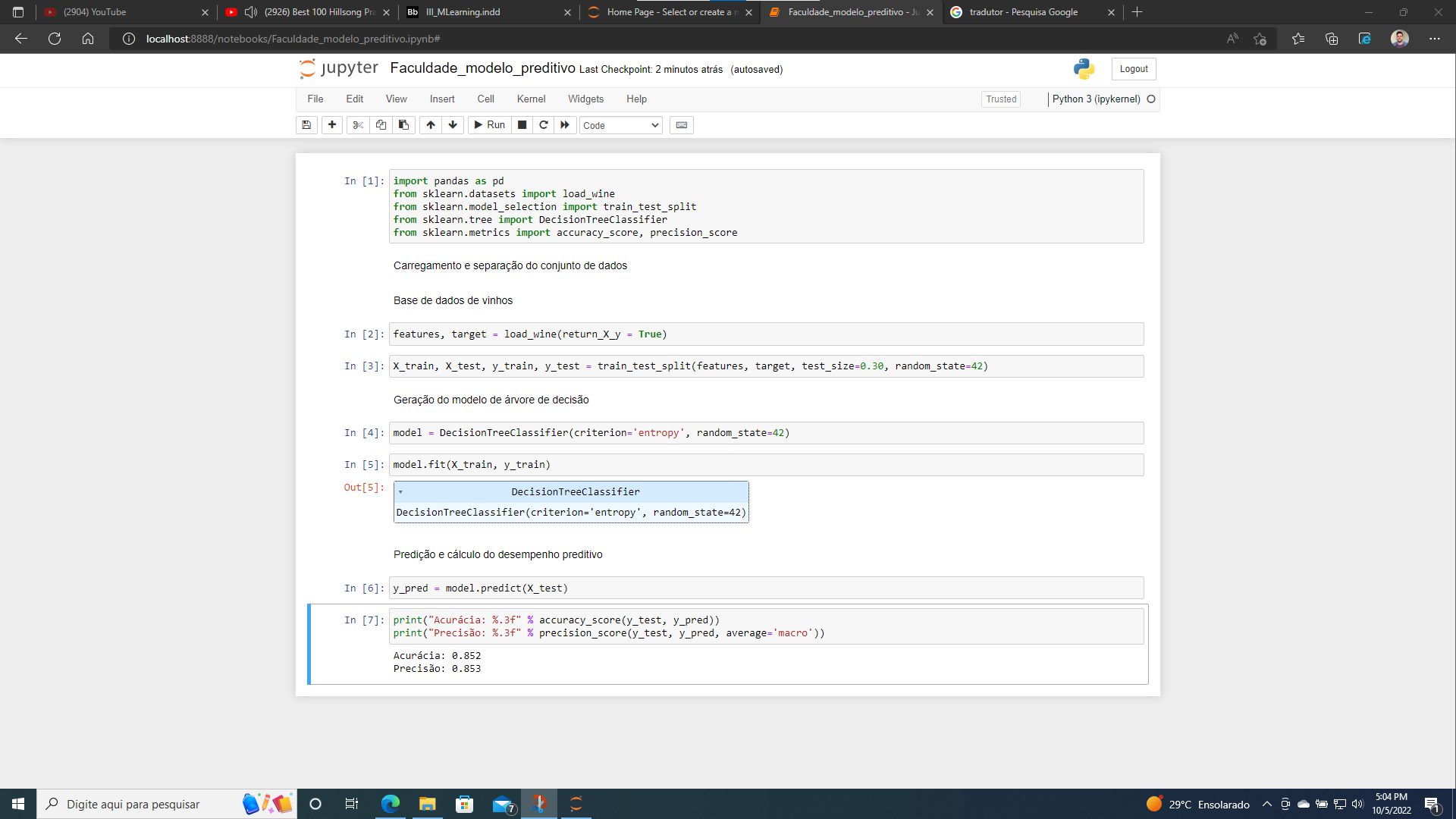
Task: Open the Cell menu
Action: pyautogui.click(x=485, y=99)
